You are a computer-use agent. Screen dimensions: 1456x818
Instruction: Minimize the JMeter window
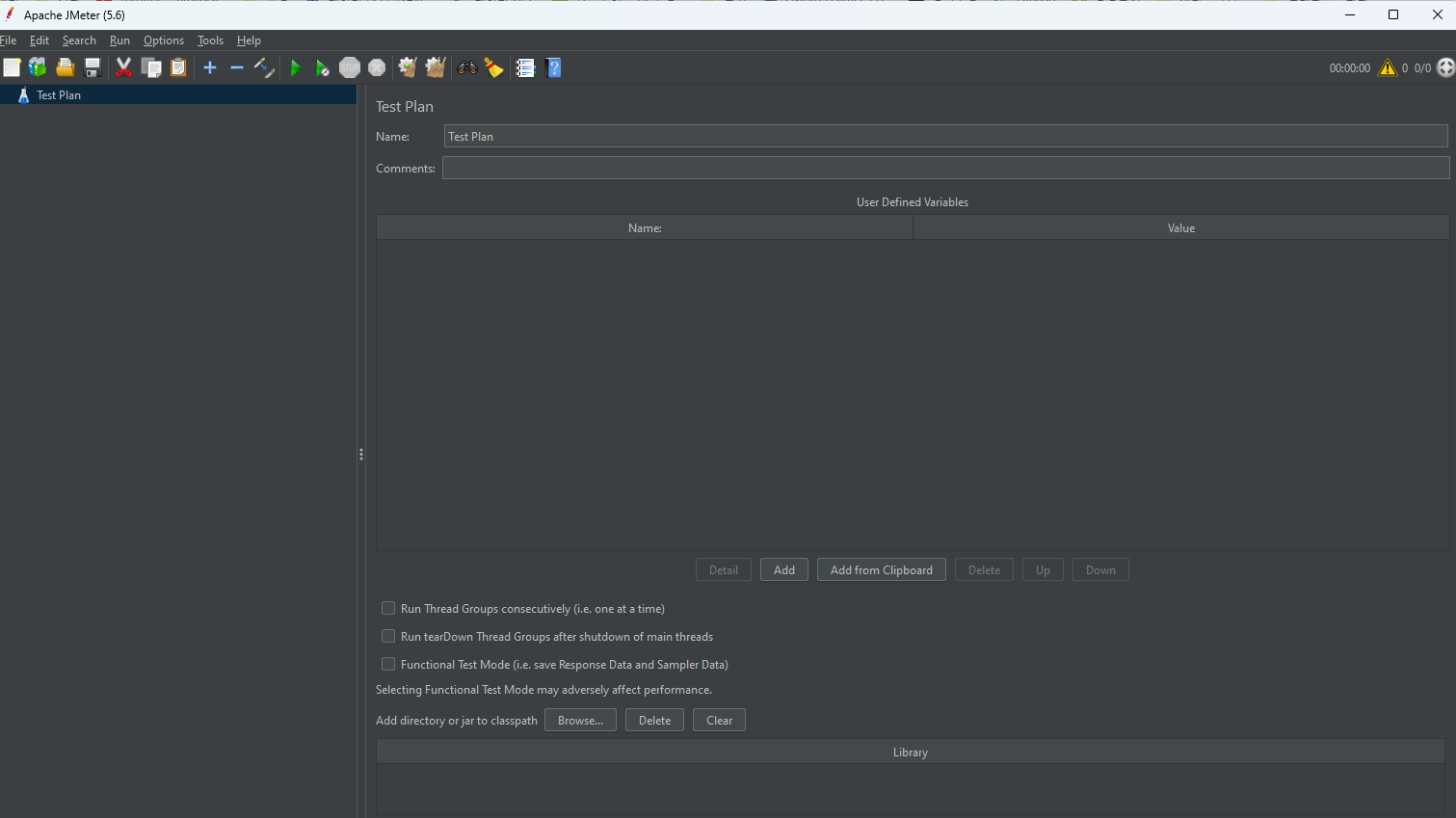(1350, 14)
